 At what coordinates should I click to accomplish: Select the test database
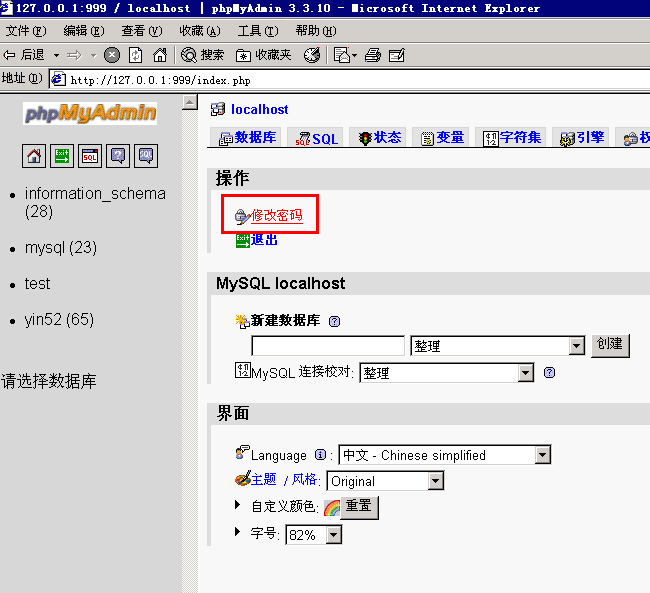click(37, 284)
